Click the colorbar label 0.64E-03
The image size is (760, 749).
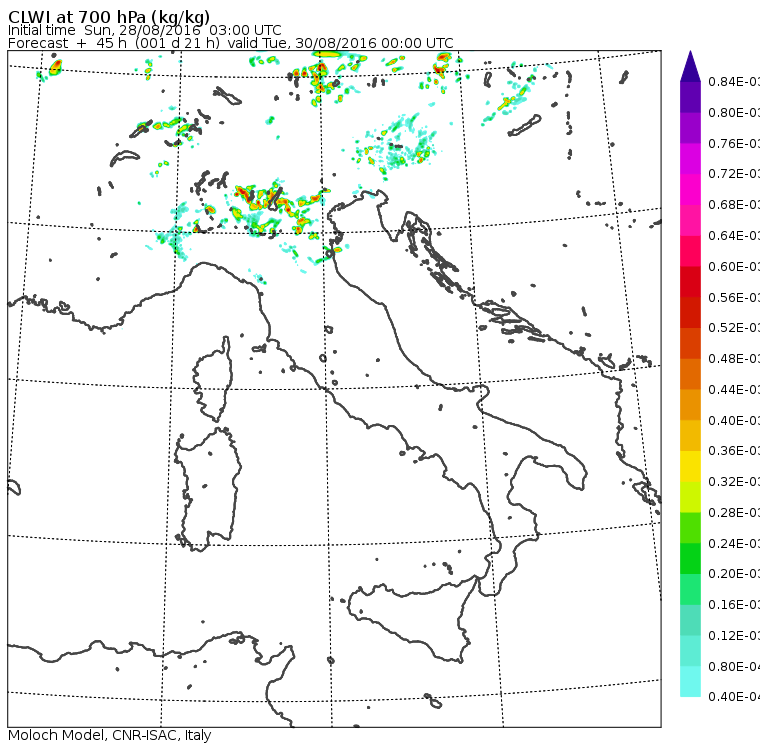[x=734, y=236]
